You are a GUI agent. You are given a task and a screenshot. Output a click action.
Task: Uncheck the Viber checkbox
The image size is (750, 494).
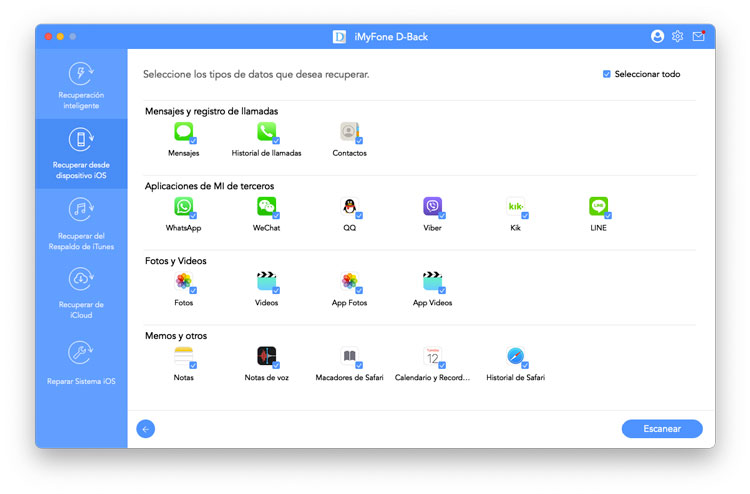pyautogui.click(x=442, y=216)
